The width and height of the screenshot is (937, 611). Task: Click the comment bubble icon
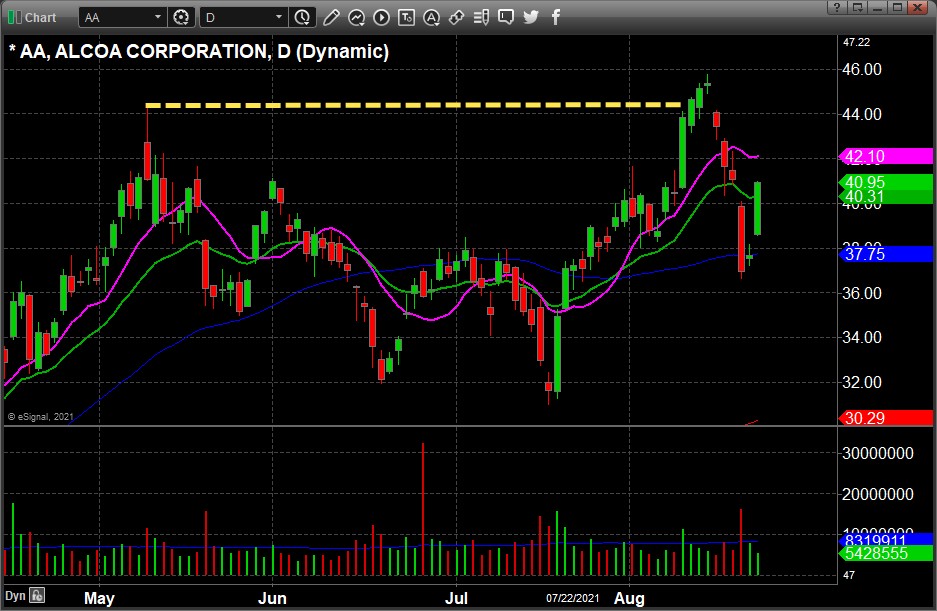coord(506,17)
